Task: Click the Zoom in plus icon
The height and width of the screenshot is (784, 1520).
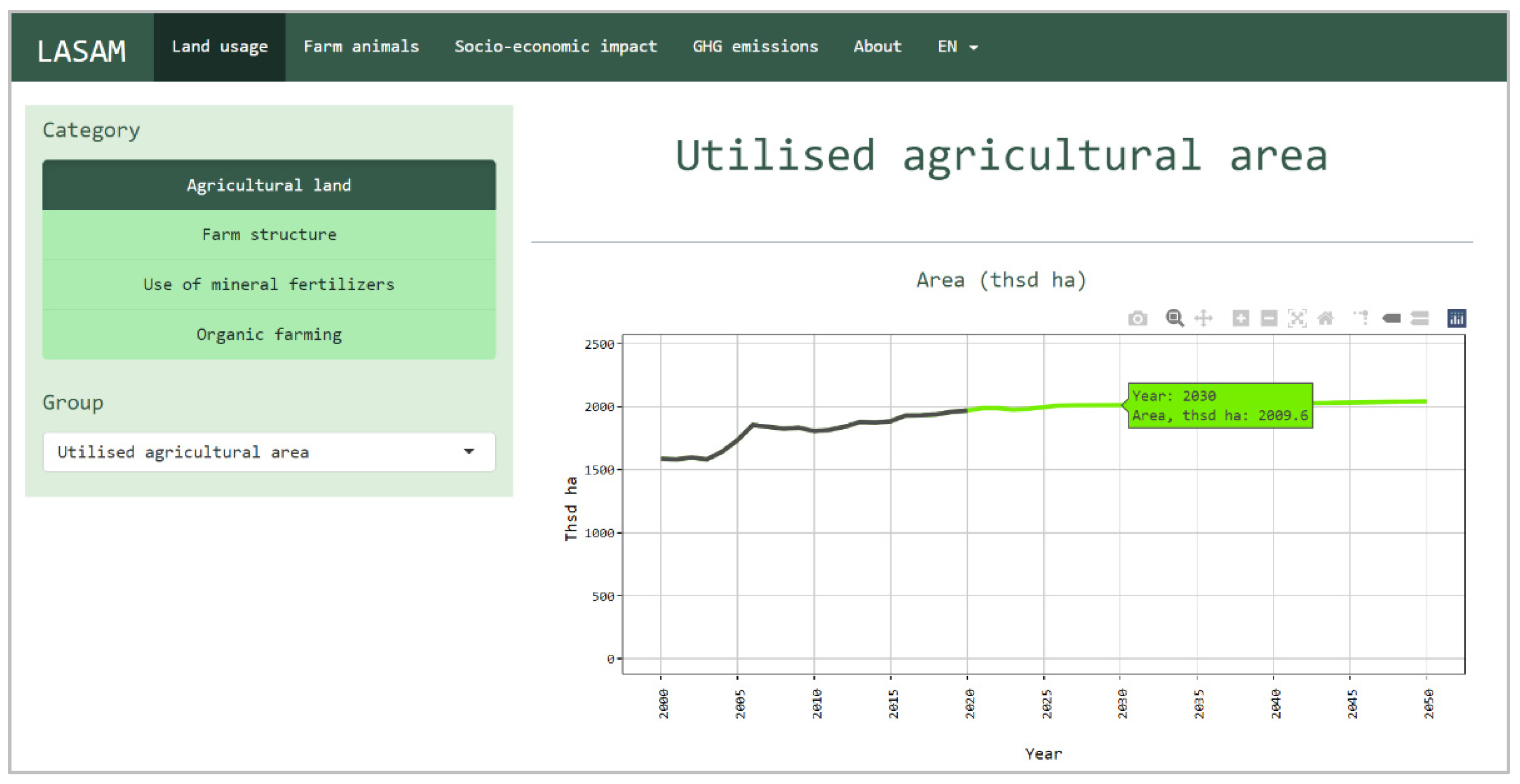Action: tap(1240, 318)
